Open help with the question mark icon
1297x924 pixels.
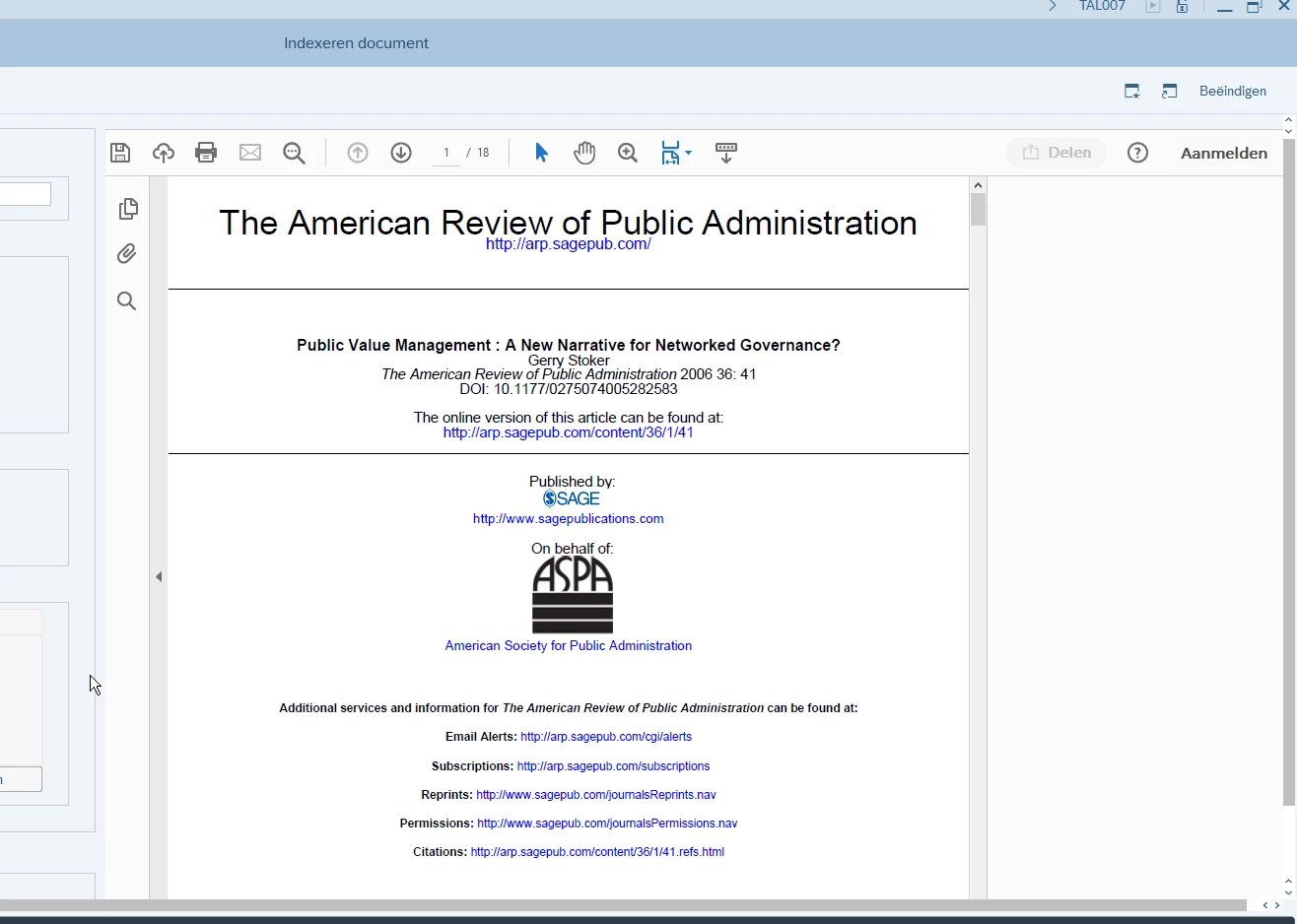pos(1138,153)
